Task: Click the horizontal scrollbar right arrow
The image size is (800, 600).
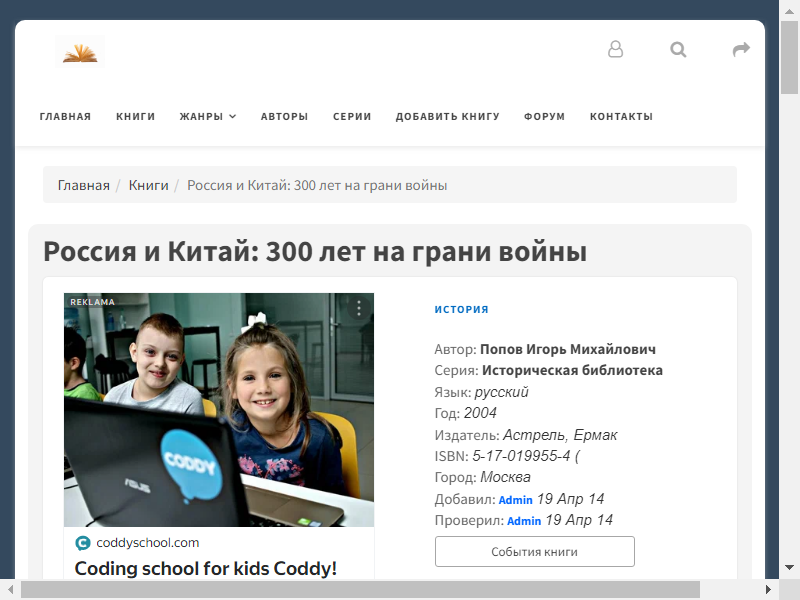Action: click(768, 590)
